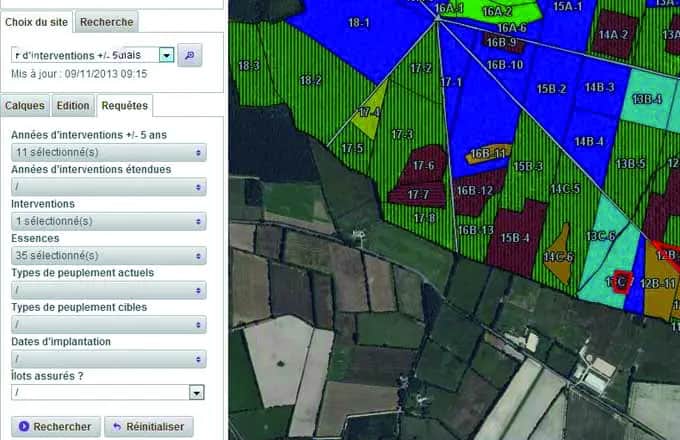Image resolution: width=680 pixels, height=440 pixels.
Task: Select blue parcel 15B-2
Action: 551,89
